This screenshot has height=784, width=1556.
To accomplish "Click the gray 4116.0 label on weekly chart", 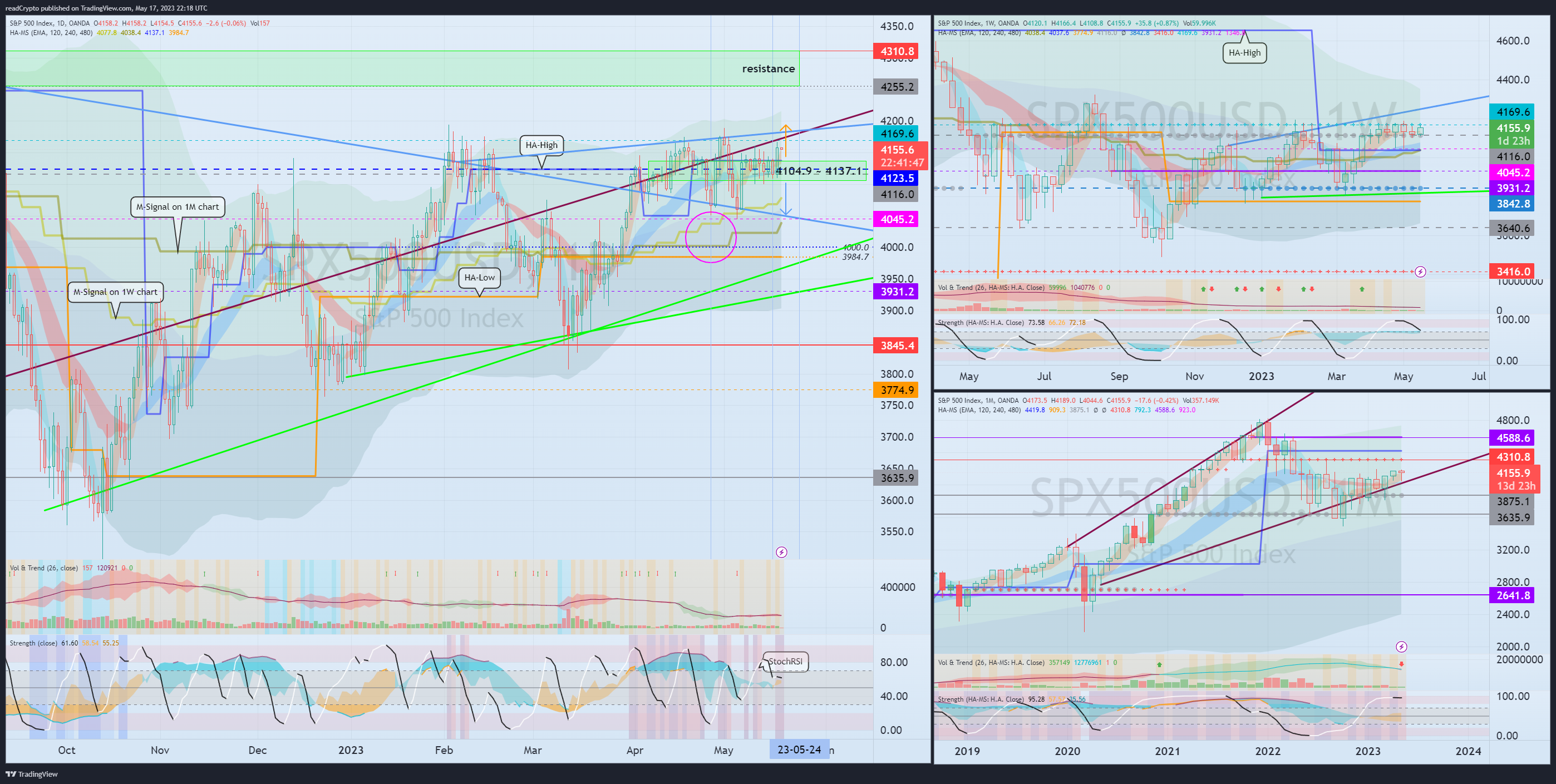I will click(1513, 156).
